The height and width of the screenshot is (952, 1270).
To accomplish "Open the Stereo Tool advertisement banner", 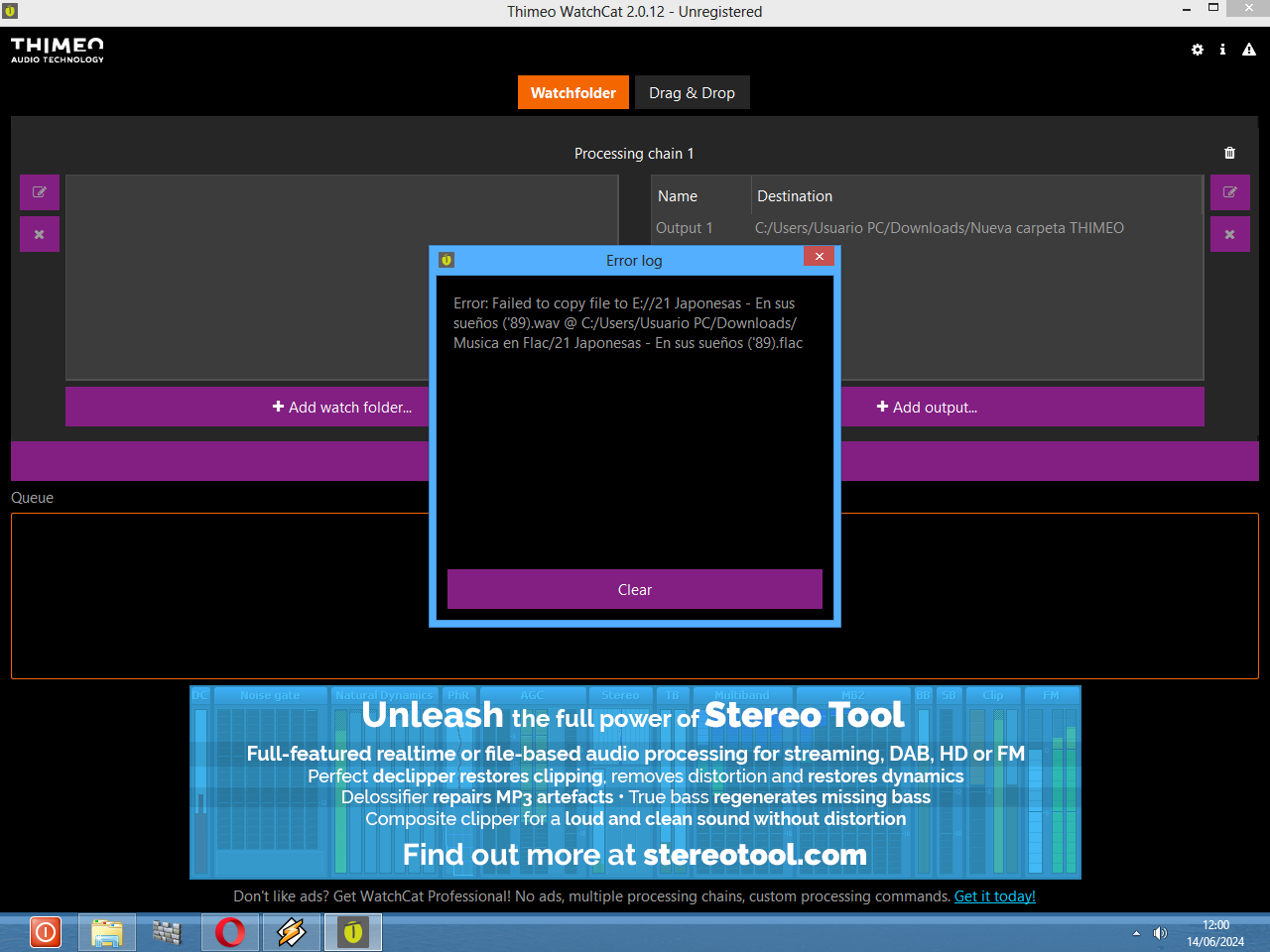I will 635,782.
